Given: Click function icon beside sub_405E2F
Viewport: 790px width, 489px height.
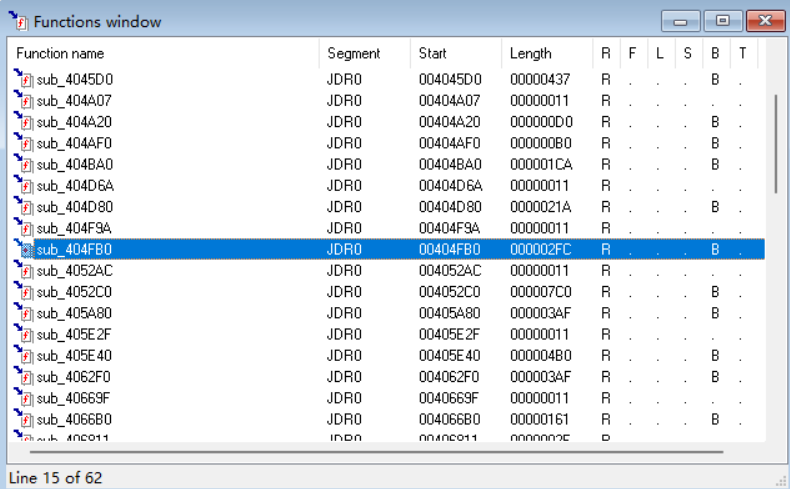Looking at the screenshot, I should [23, 334].
